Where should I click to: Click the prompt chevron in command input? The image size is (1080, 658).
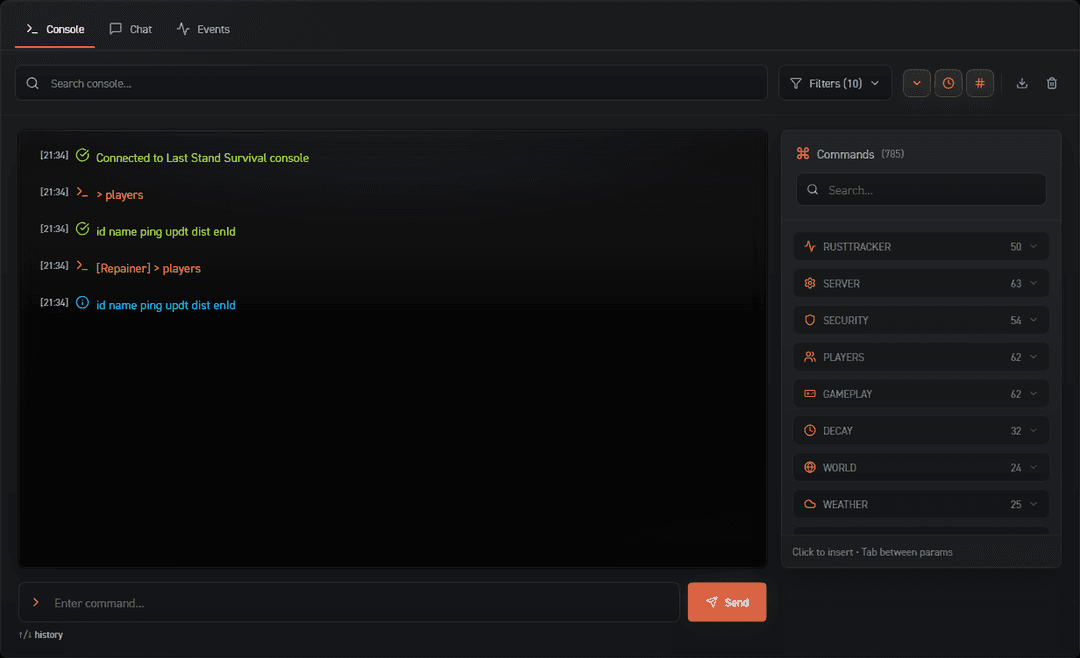36,603
